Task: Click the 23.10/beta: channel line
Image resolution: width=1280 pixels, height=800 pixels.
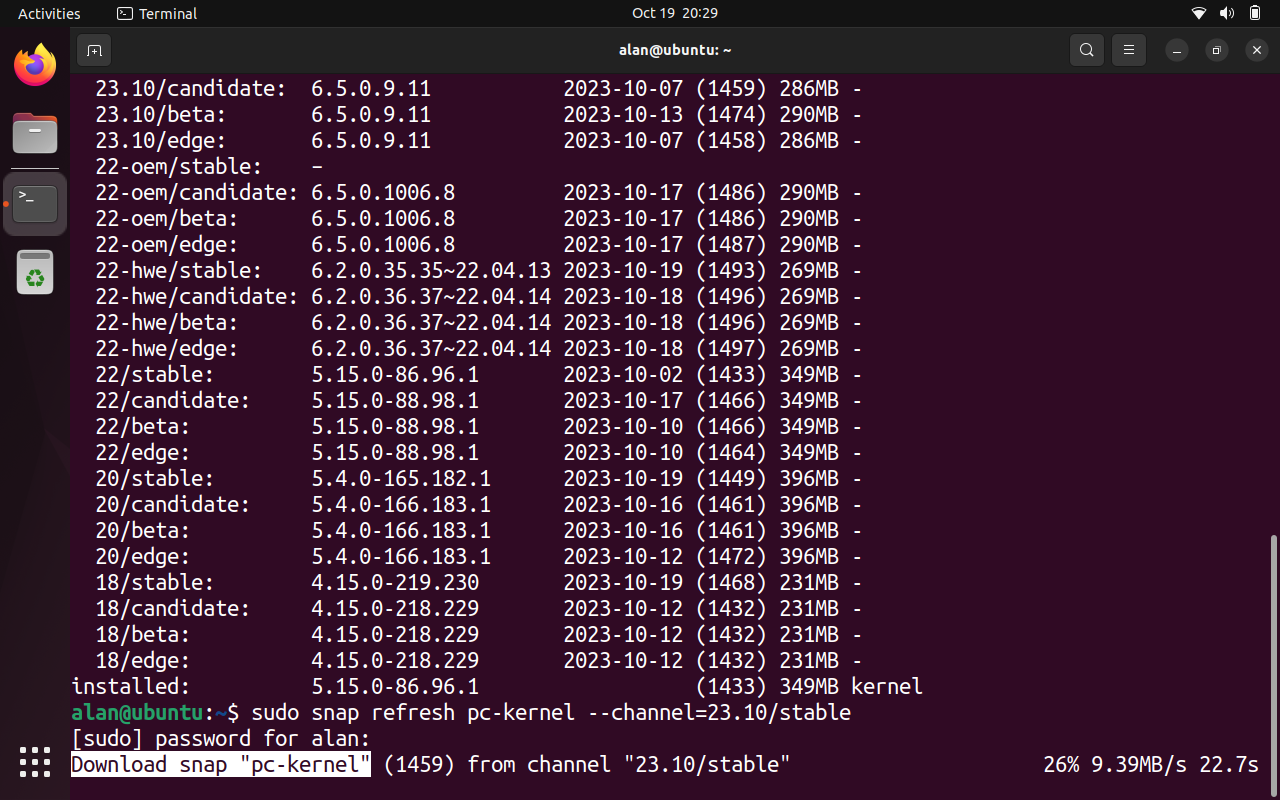Action: (x=478, y=115)
